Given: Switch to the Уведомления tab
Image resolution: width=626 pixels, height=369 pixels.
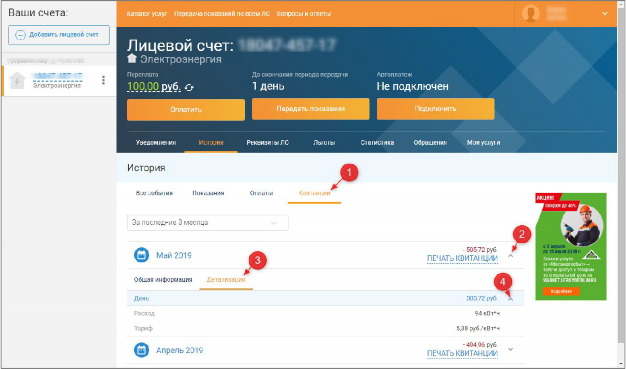Looking at the screenshot, I should point(156,143).
